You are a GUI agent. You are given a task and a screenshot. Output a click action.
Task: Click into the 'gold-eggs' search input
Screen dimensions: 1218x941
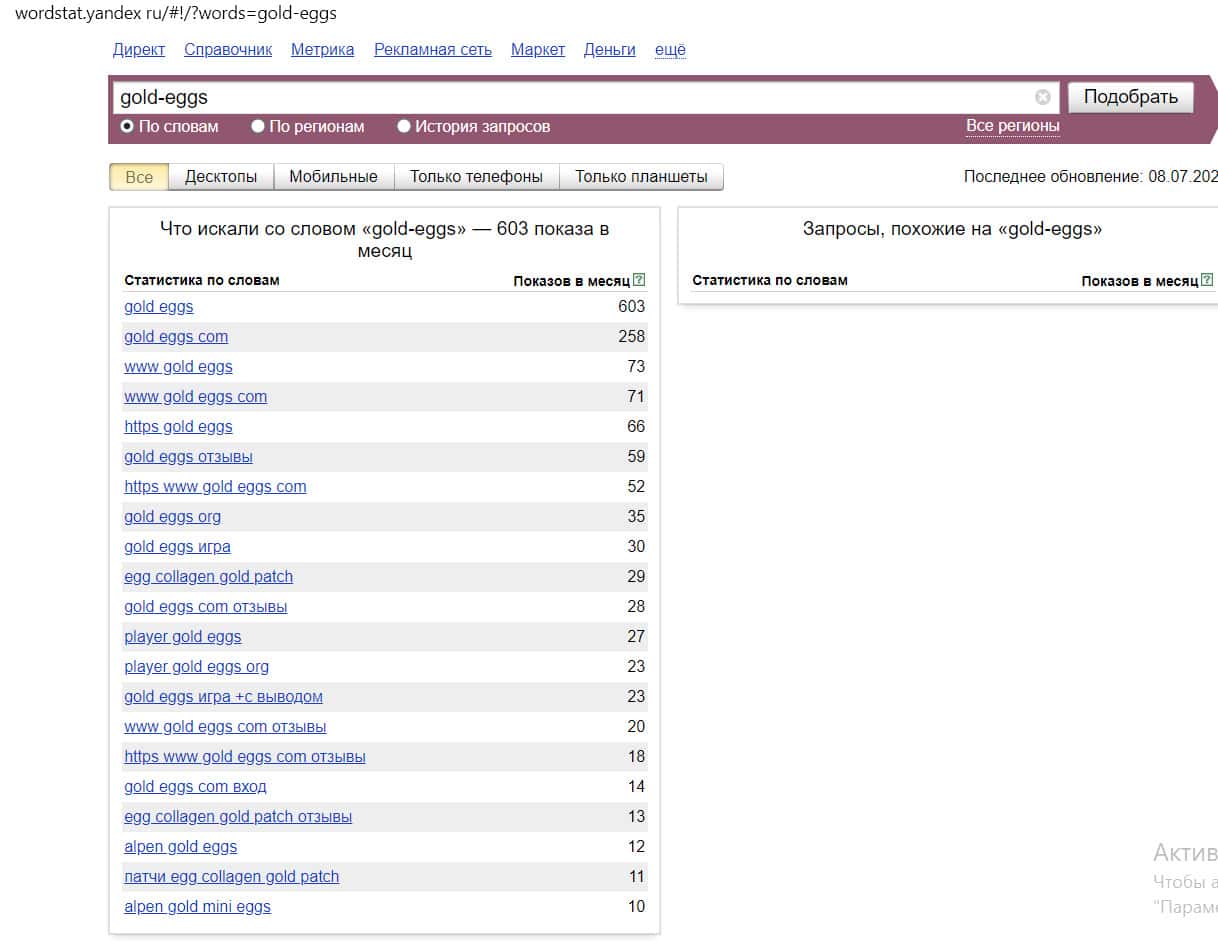click(x=570, y=97)
